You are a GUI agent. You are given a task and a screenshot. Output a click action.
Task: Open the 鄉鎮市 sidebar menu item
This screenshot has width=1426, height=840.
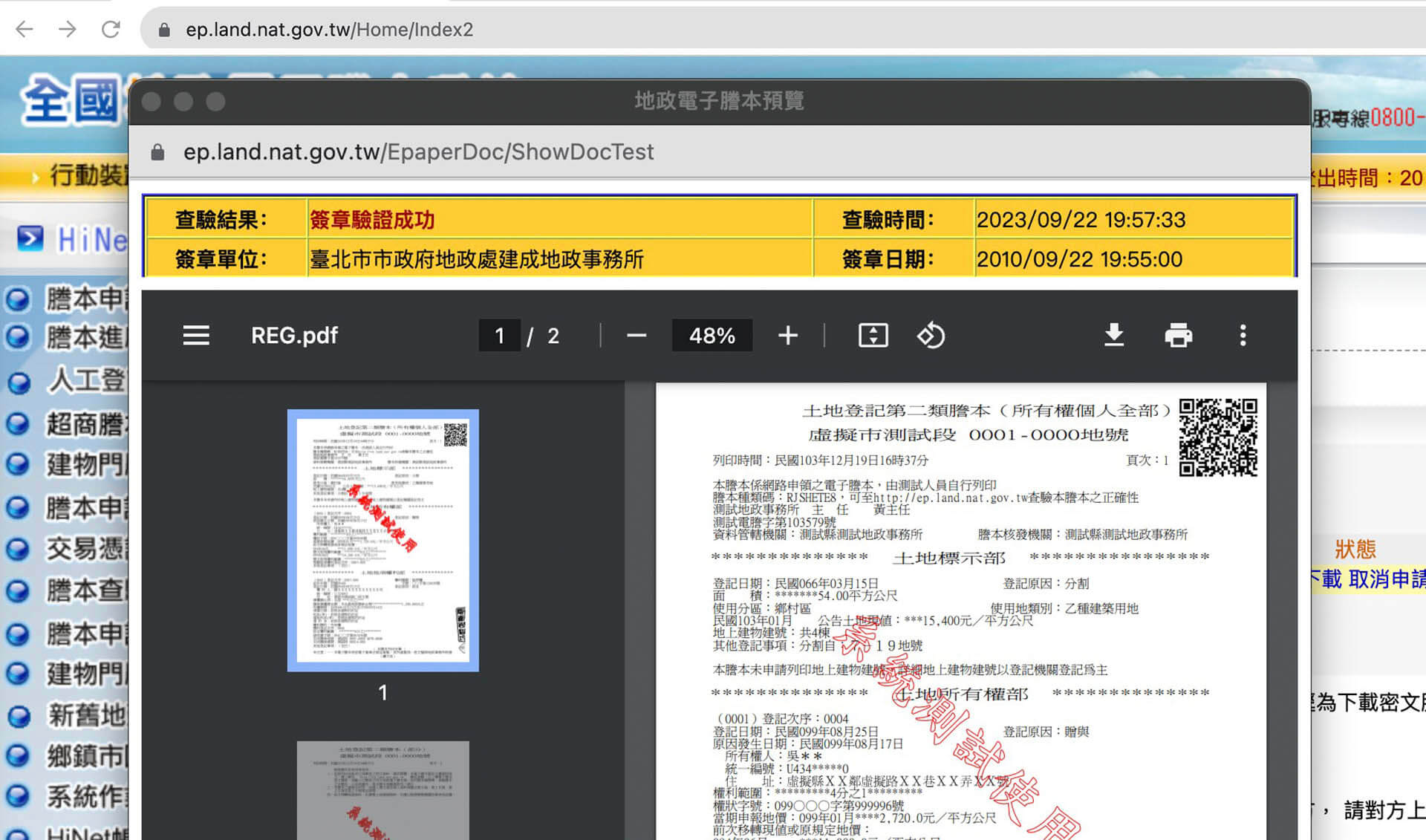[x=86, y=756]
